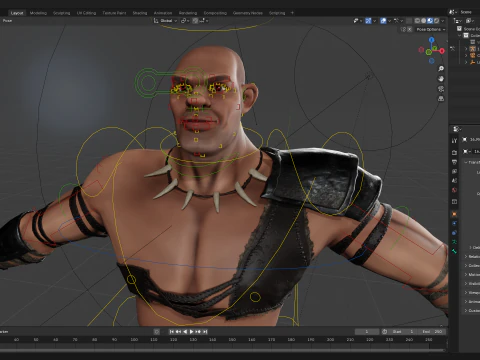Open the viewport shading options dropdown
Image resolution: width=480 pixels, height=360 pixels.
[443, 21]
